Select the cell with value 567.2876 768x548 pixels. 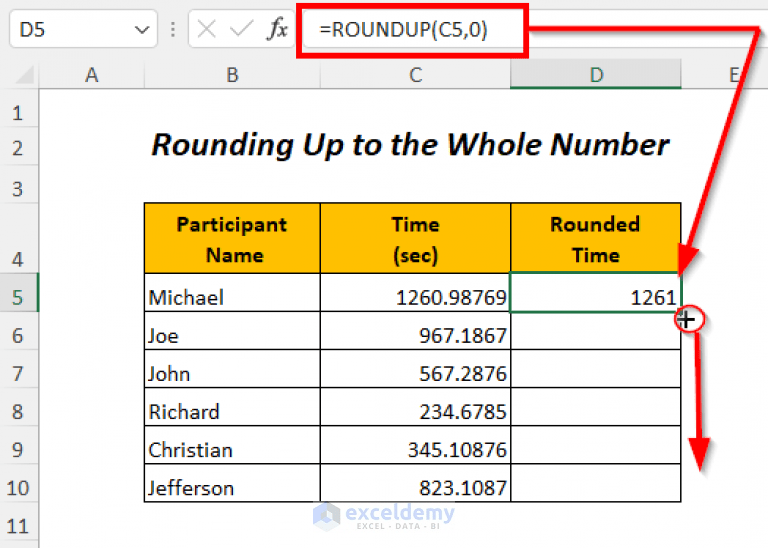[415, 369]
